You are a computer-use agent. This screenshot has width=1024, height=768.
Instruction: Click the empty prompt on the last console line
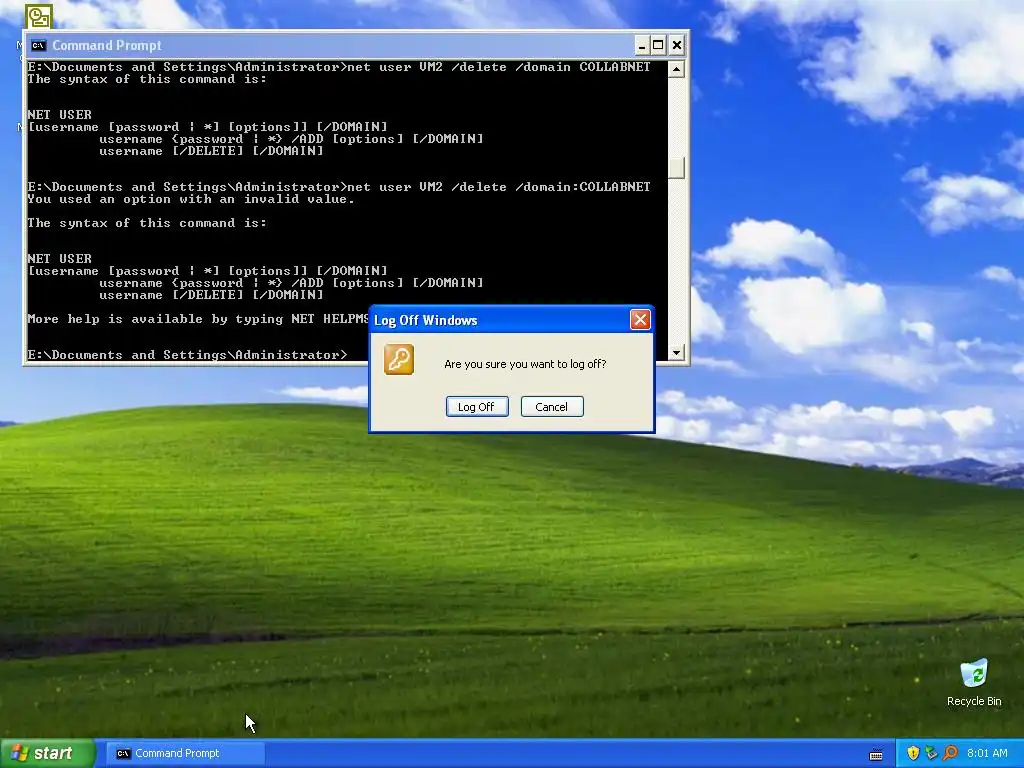click(187, 355)
